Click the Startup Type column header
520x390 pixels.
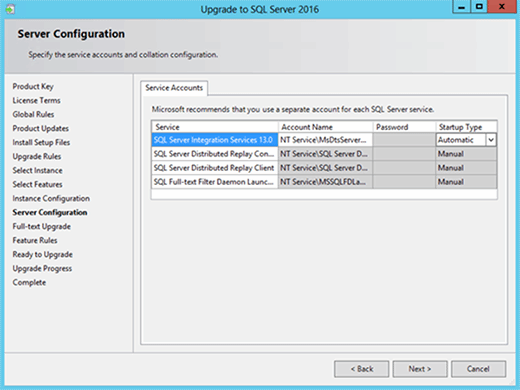(466, 127)
